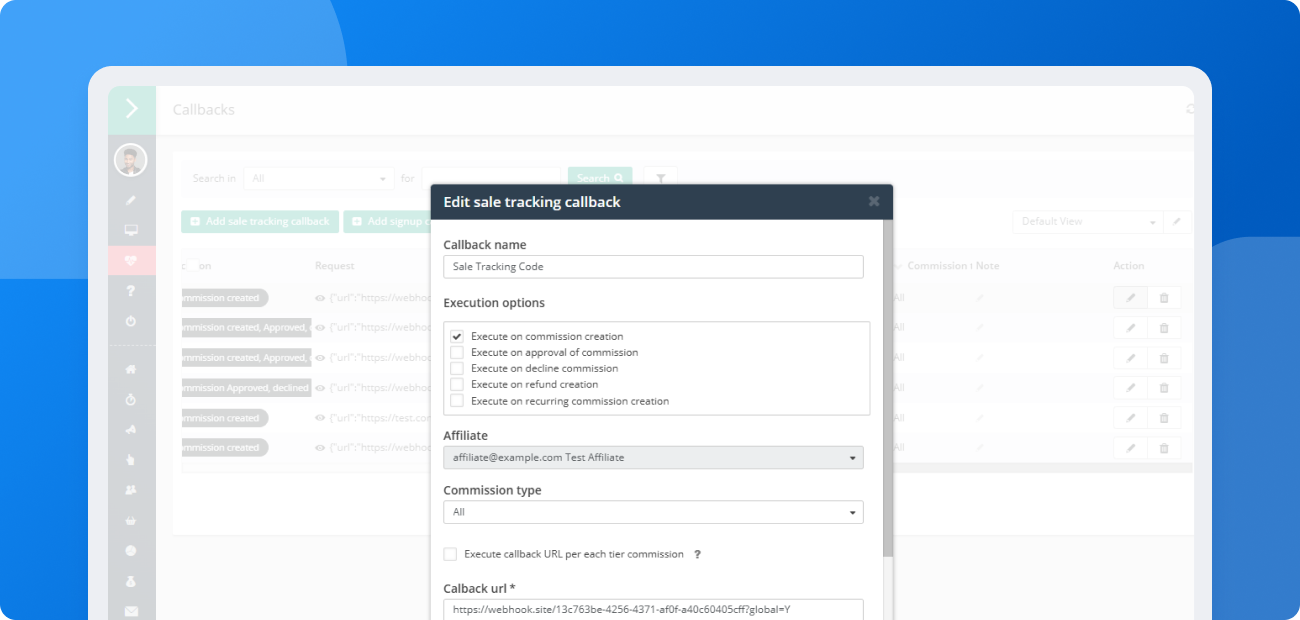Enable Execute on refund creation

(x=456, y=384)
